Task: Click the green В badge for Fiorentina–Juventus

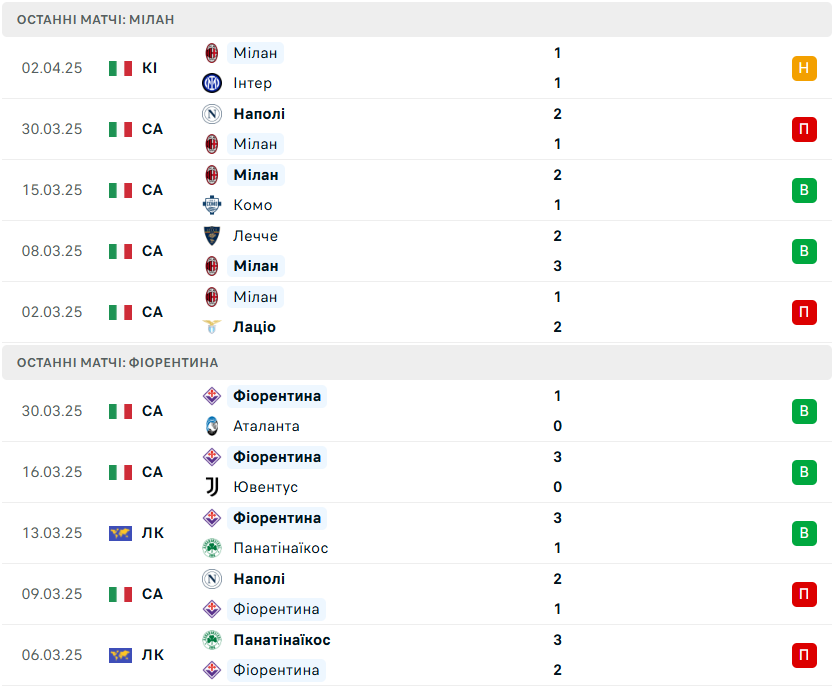Action: tap(804, 472)
